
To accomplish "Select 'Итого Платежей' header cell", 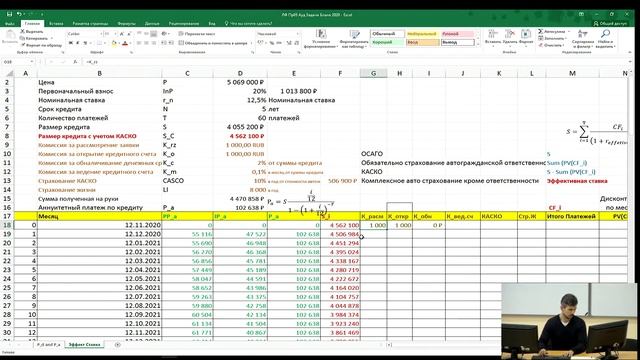I will coord(572,216).
